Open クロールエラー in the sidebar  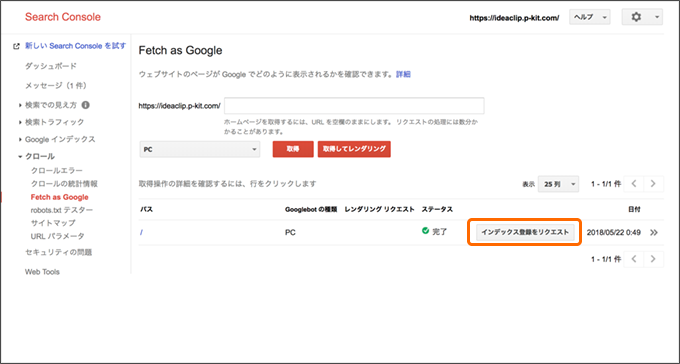click(x=57, y=171)
